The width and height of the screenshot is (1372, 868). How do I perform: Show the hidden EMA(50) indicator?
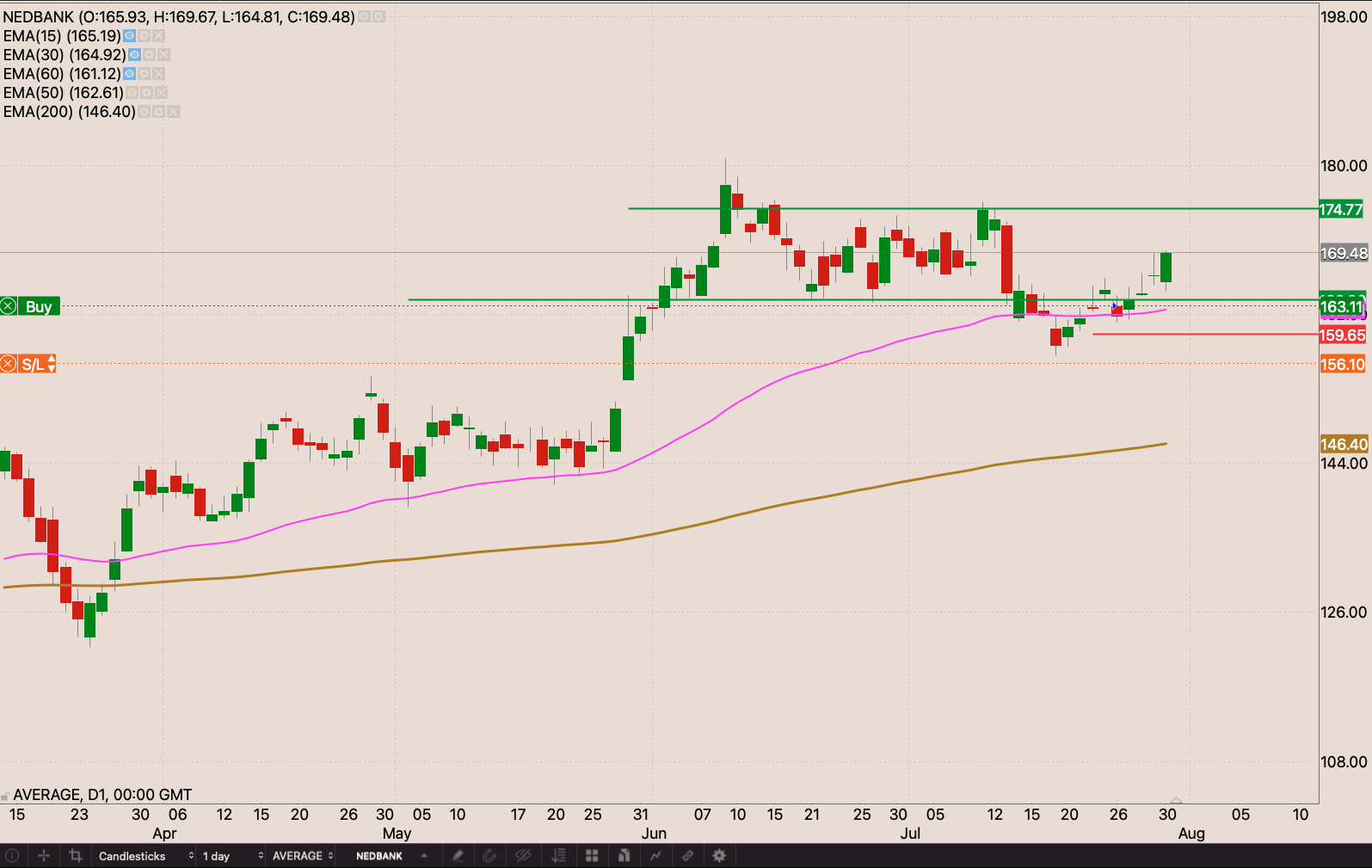coord(132,93)
